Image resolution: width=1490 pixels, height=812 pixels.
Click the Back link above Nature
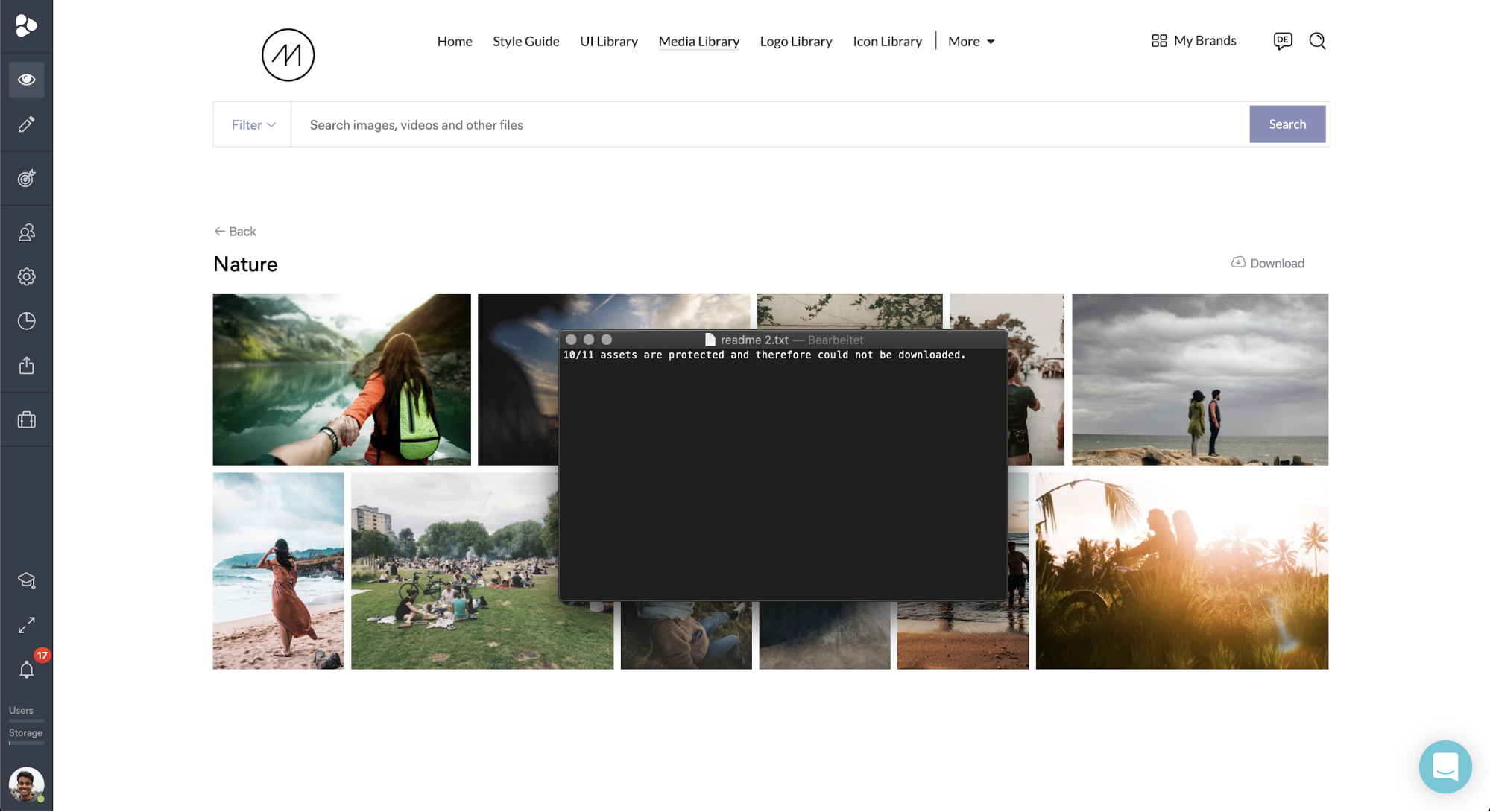tap(235, 232)
